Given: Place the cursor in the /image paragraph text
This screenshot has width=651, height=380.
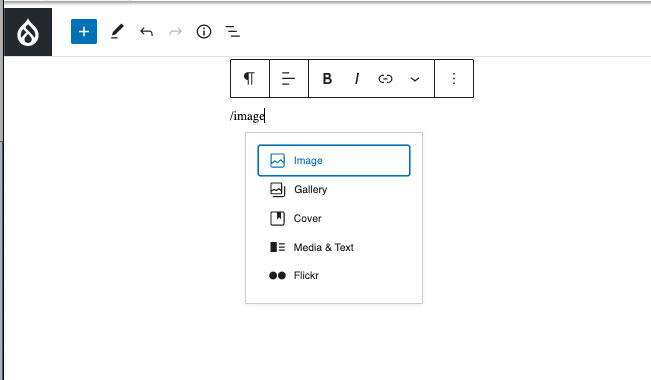Looking at the screenshot, I should 247,116.
